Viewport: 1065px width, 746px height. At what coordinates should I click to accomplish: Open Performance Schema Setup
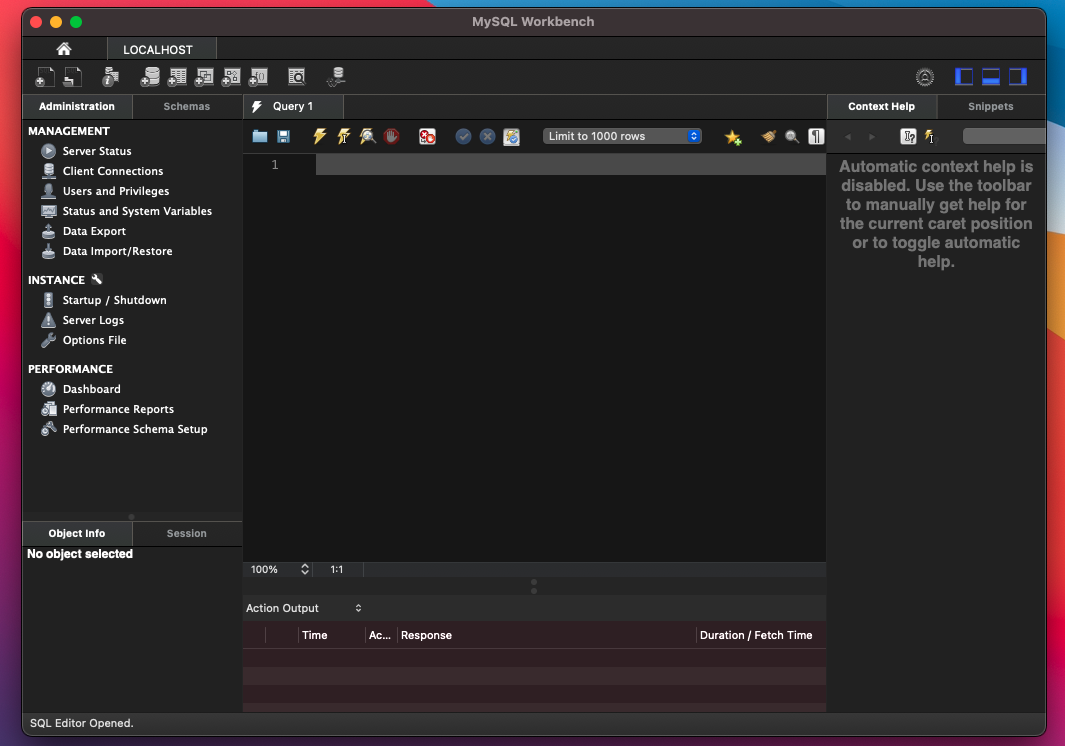point(135,429)
